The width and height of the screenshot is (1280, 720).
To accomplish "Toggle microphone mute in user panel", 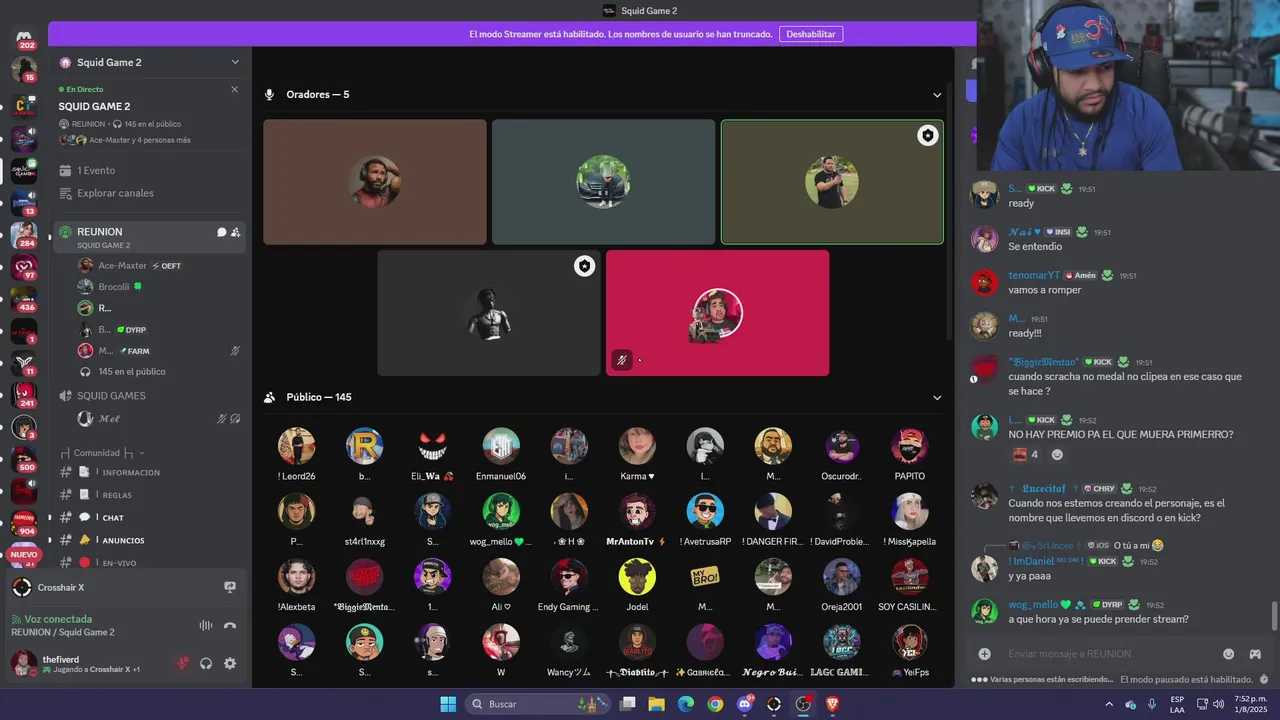I will point(183,663).
